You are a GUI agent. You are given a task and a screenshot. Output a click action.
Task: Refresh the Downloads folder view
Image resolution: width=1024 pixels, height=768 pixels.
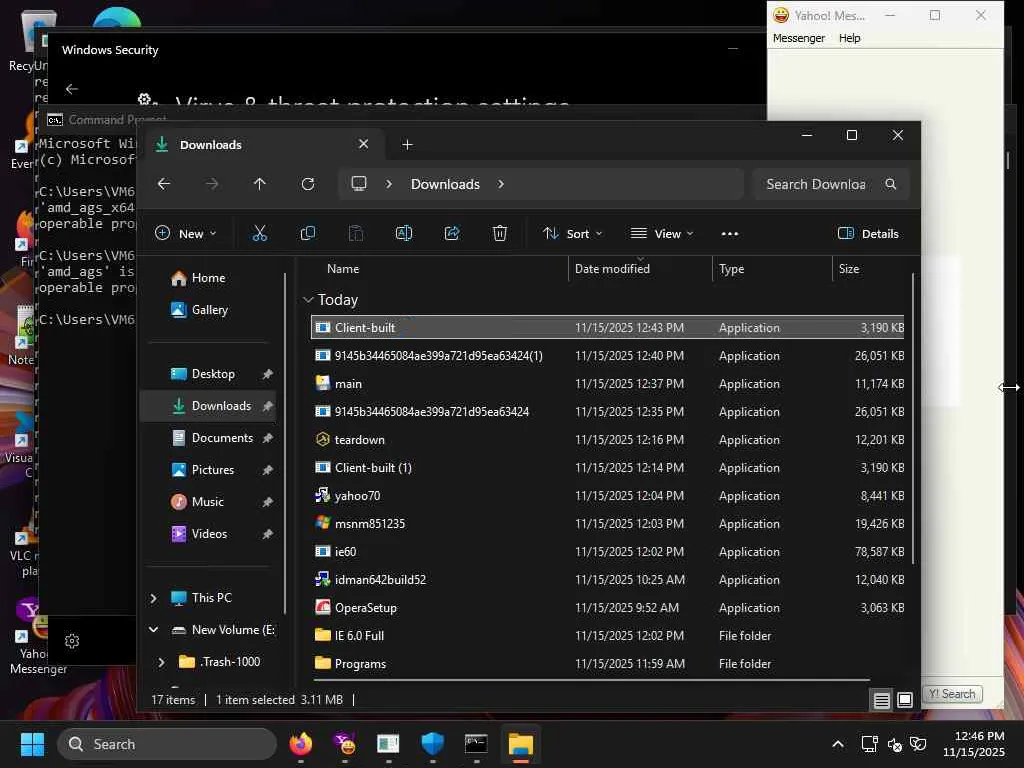click(308, 184)
